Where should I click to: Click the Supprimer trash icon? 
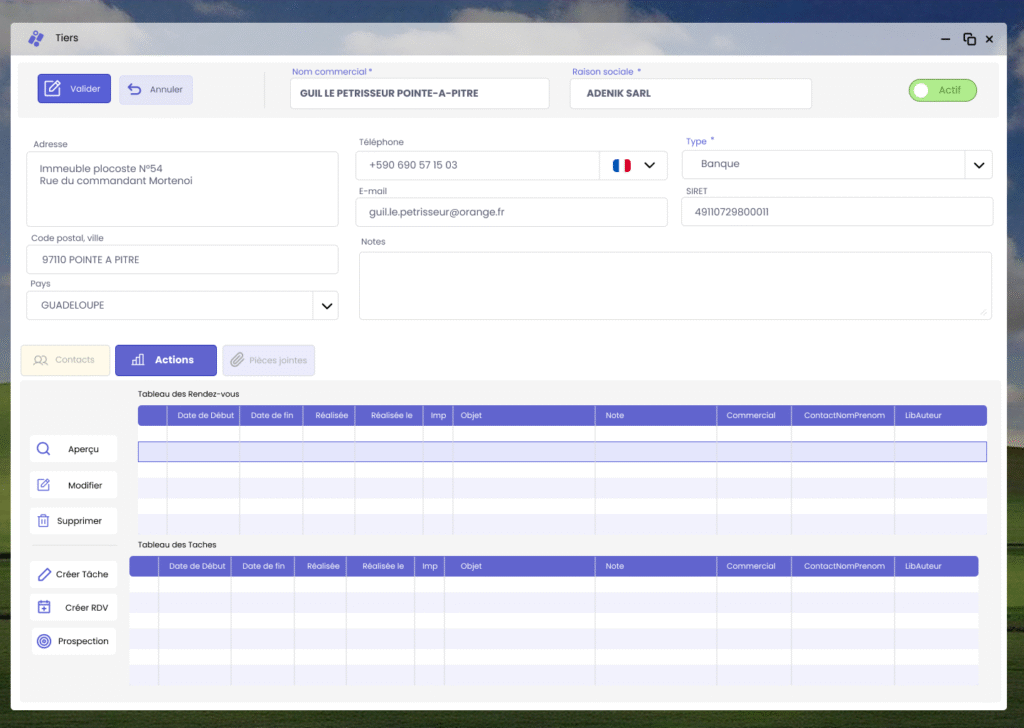point(44,521)
